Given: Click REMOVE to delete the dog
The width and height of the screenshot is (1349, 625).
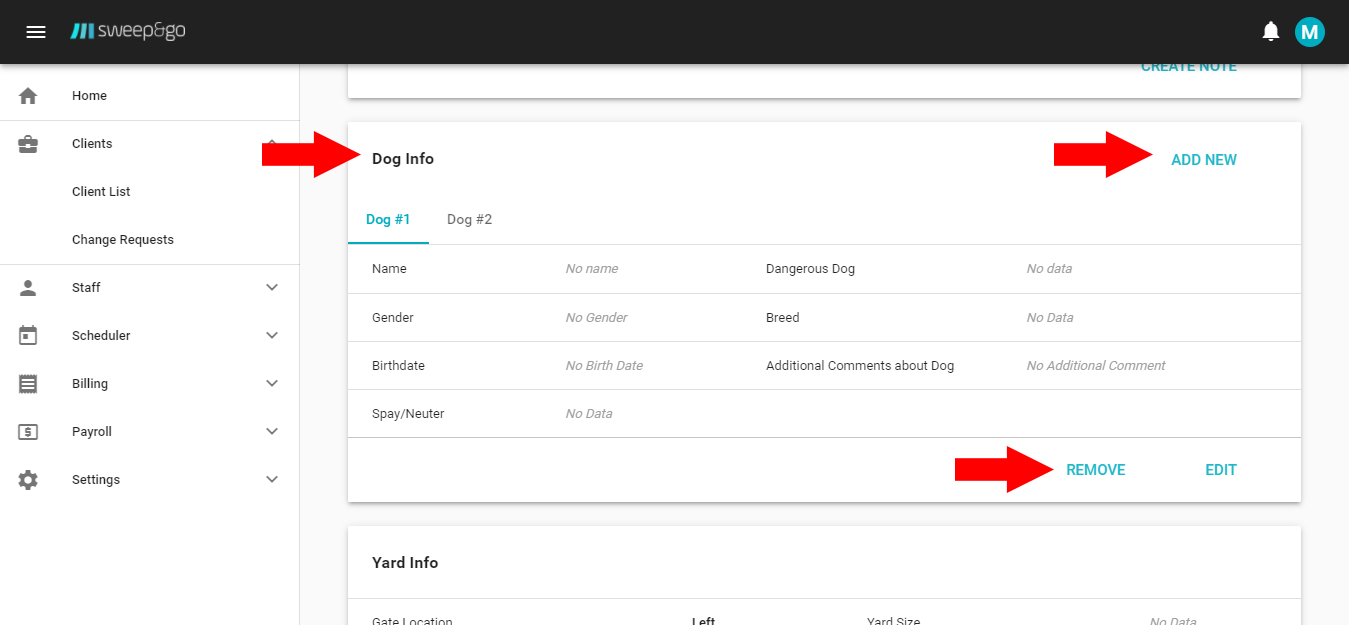Looking at the screenshot, I should coord(1095,470).
